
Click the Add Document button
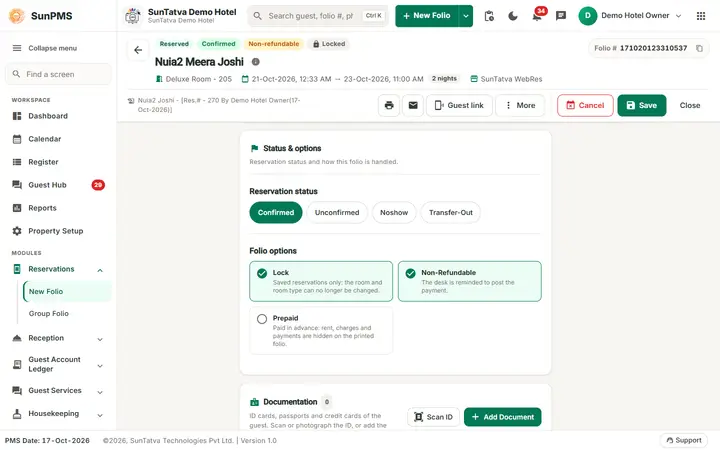click(x=502, y=417)
